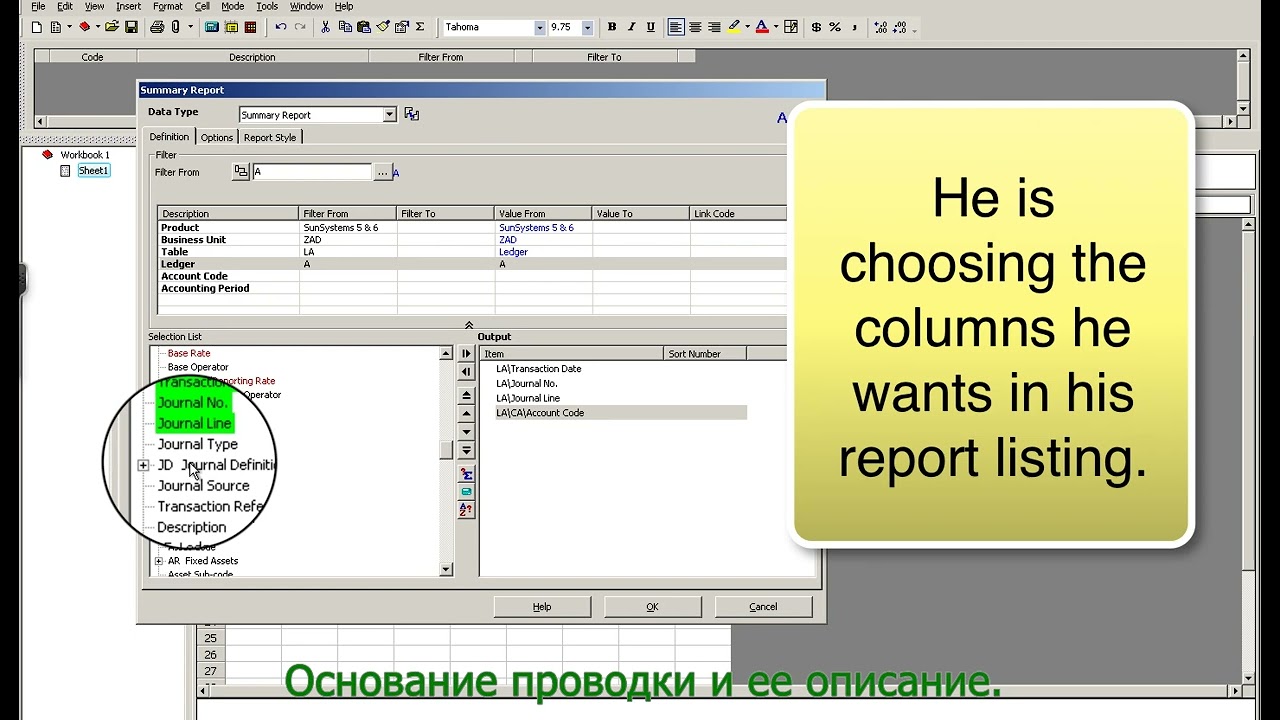Apply currency dollar format
The image size is (1280, 720).
tap(816, 27)
